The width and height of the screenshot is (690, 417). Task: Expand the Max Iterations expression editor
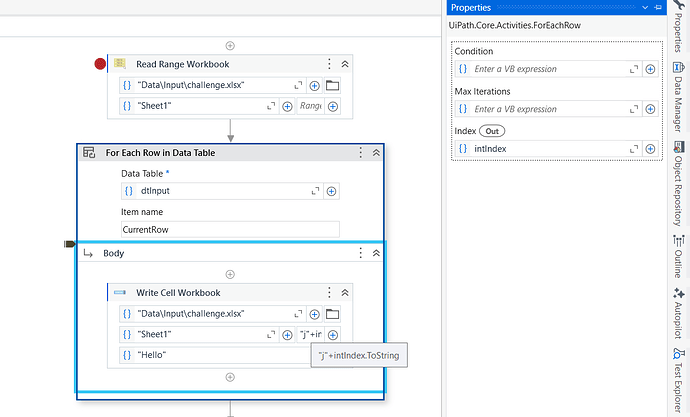[634, 109]
